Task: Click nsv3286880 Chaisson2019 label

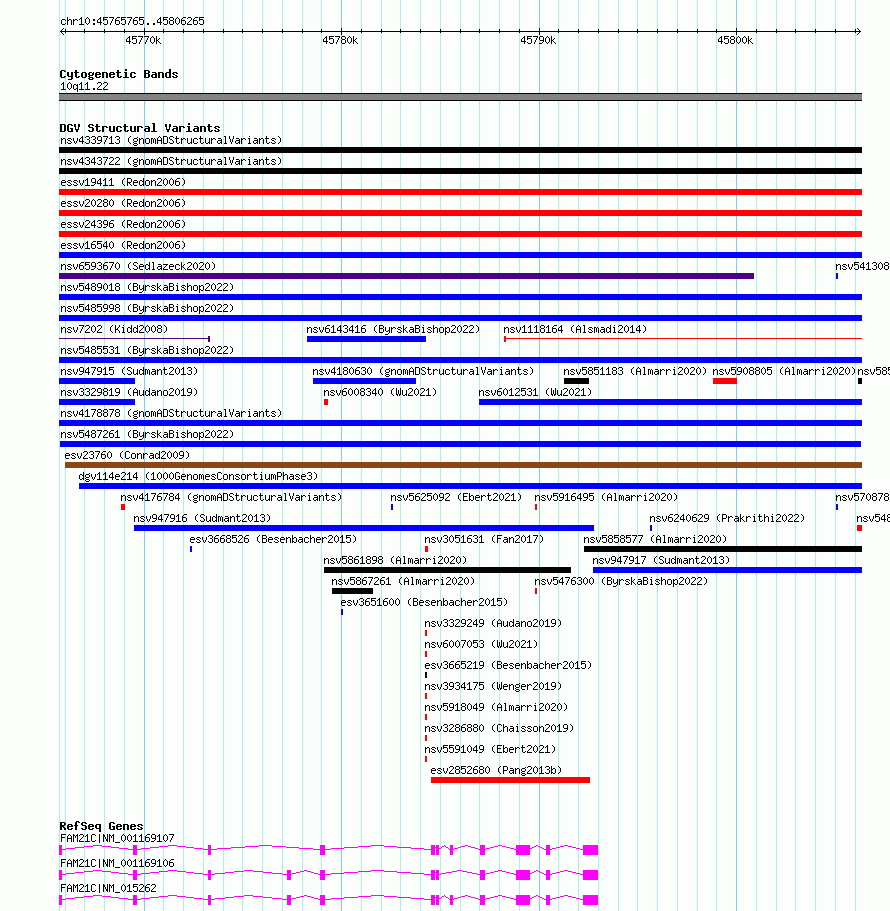Action: [499, 728]
